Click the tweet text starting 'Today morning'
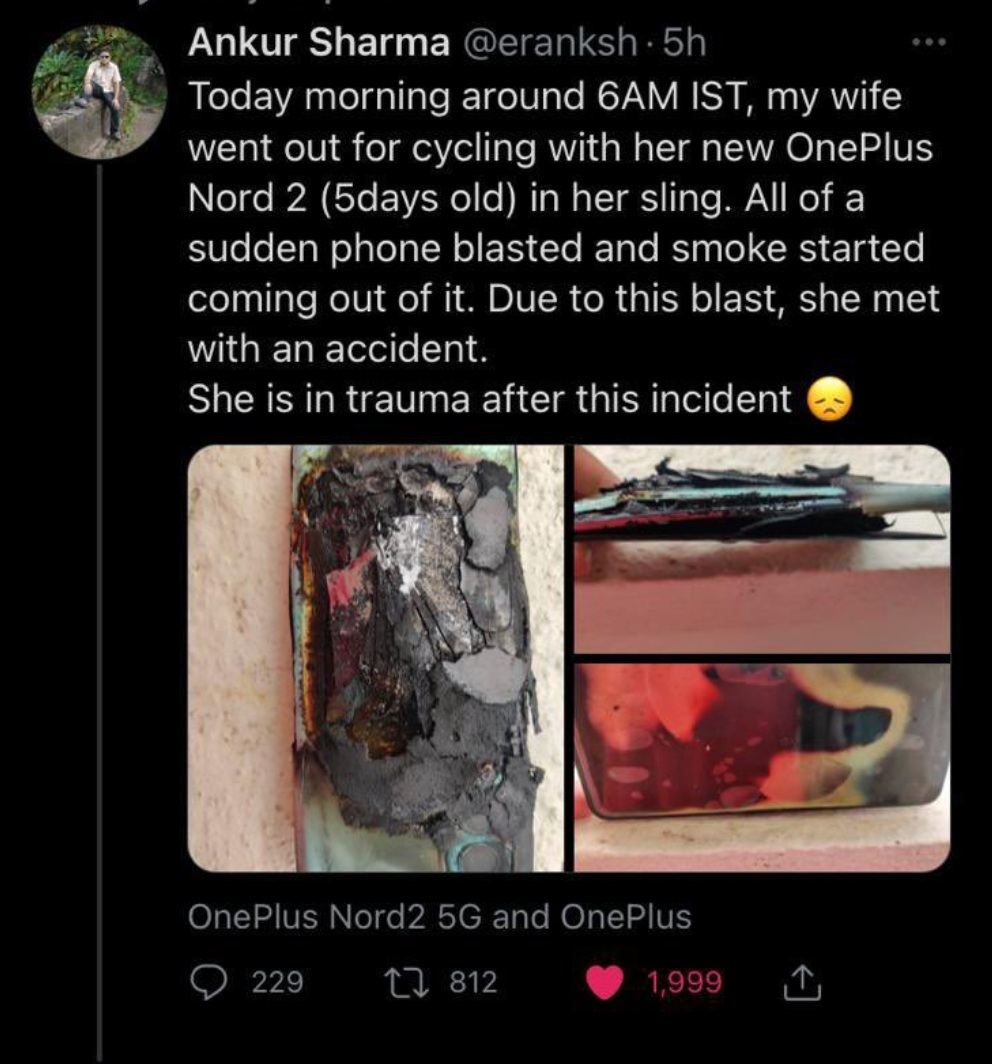This screenshot has width=992, height=1064. coord(545,98)
